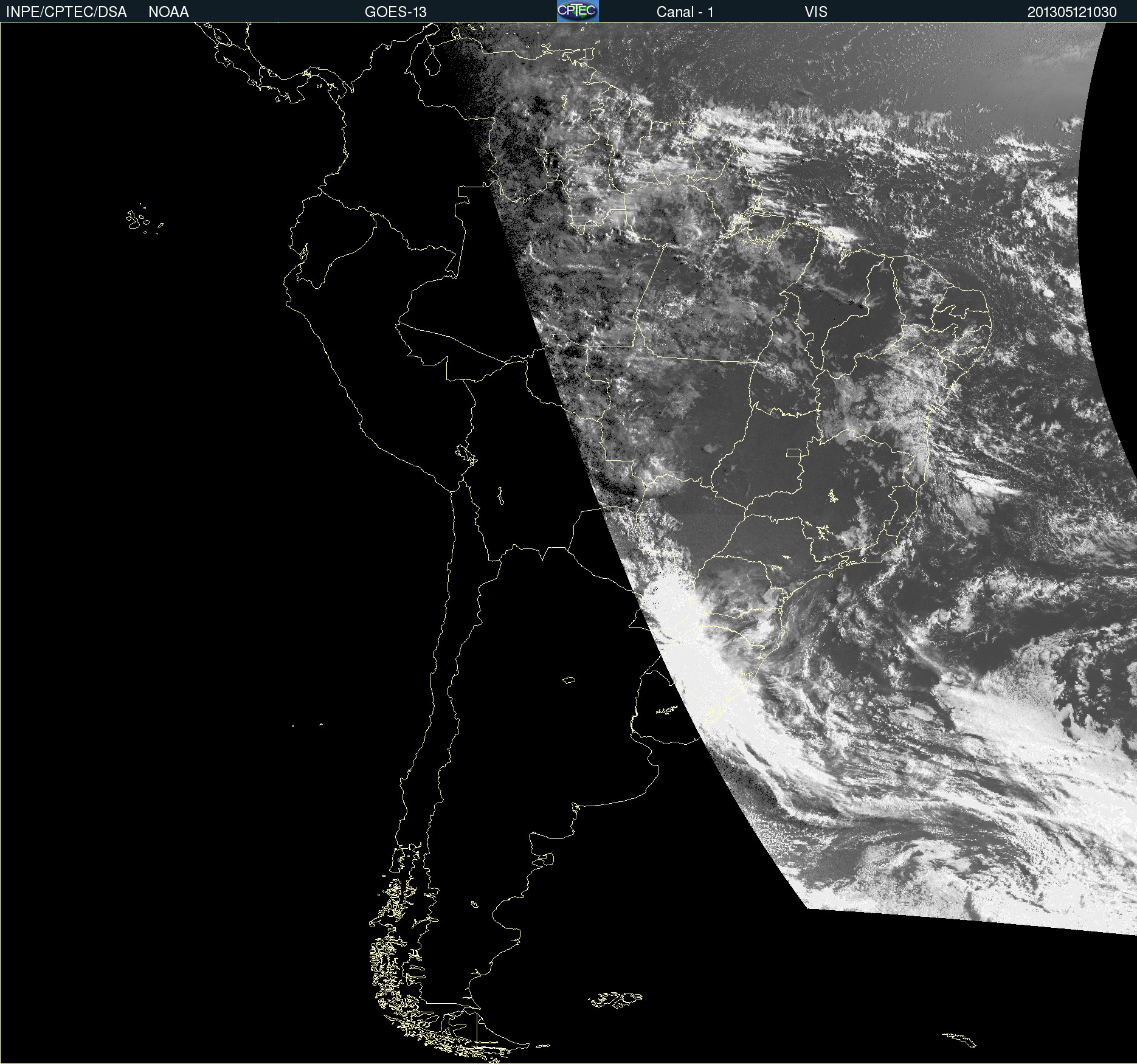Click the Brasília Federal District rectangle
Viewport: 1137px width, 1064px height.
[793, 452]
